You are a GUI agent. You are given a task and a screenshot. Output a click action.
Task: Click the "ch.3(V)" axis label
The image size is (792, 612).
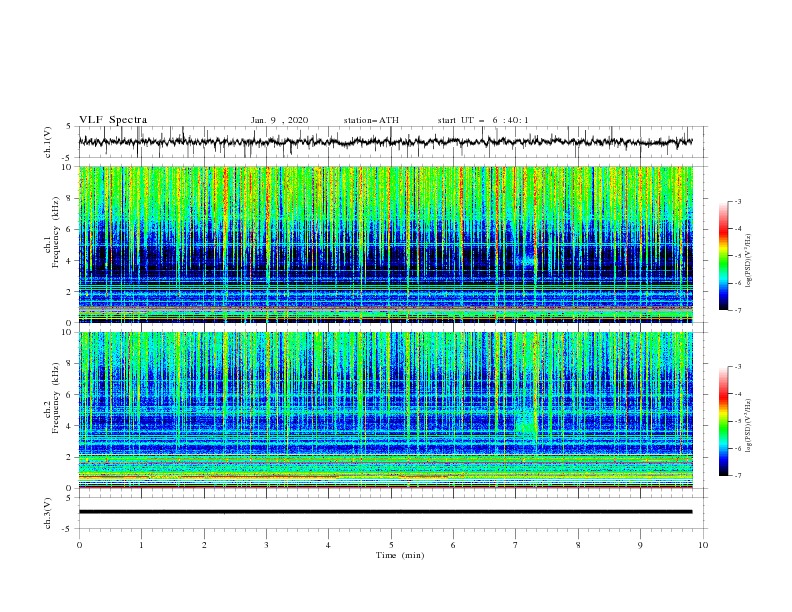[x=48, y=513]
